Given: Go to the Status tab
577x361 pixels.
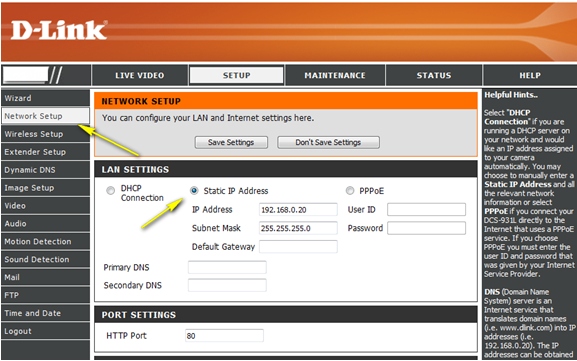Looking at the screenshot, I should (434, 75).
